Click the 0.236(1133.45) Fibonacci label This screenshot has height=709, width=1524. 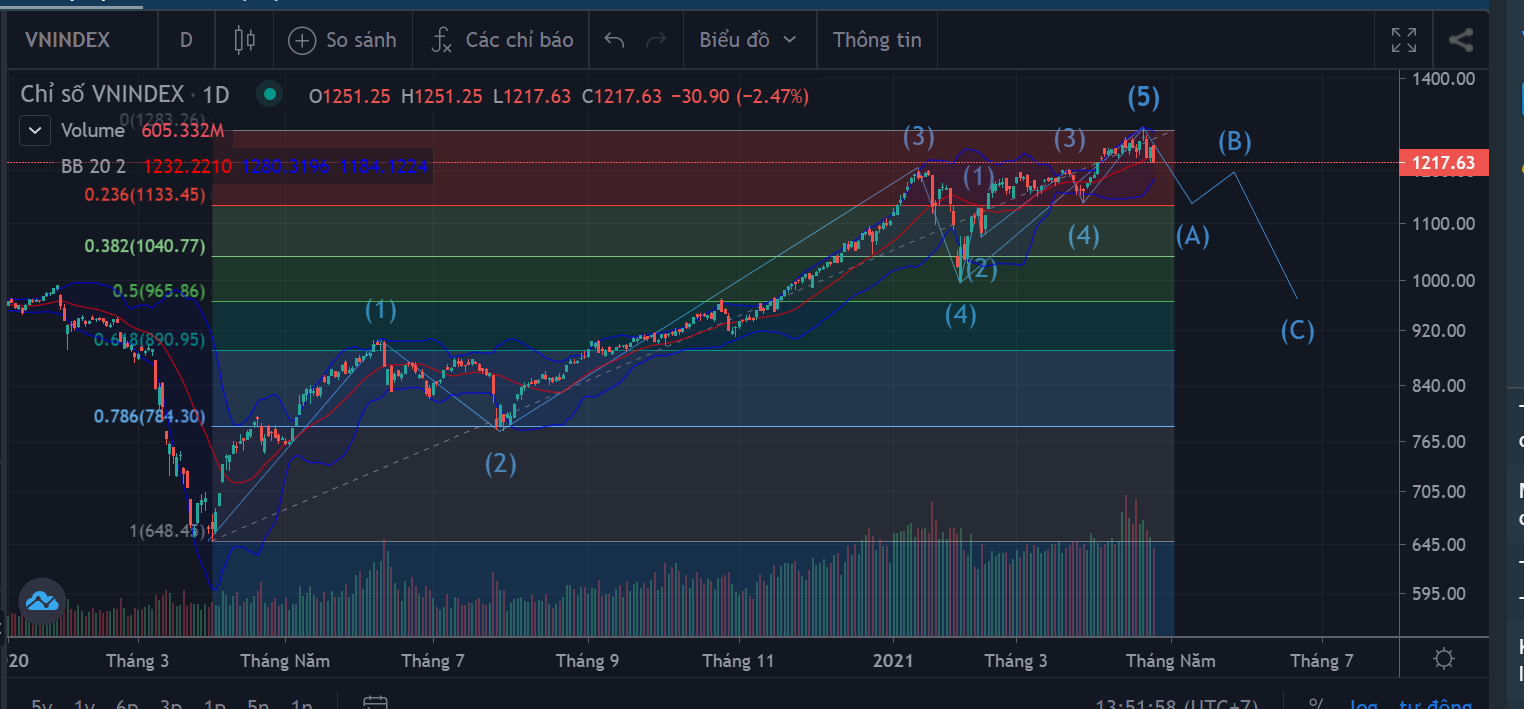click(145, 195)
